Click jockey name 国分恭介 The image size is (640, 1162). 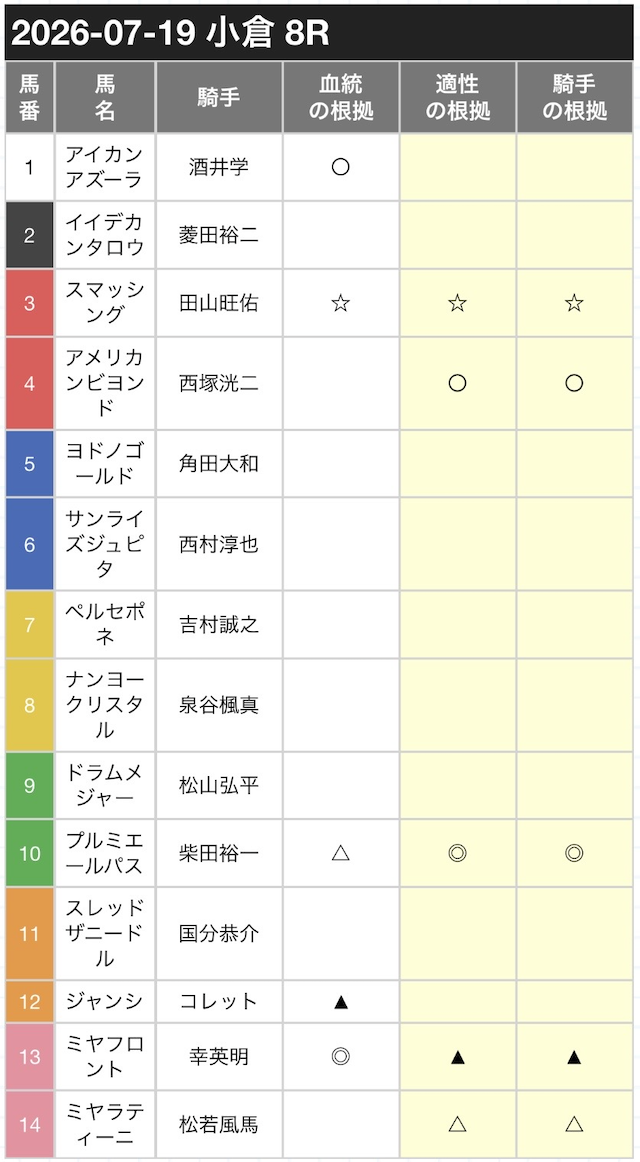219,934
